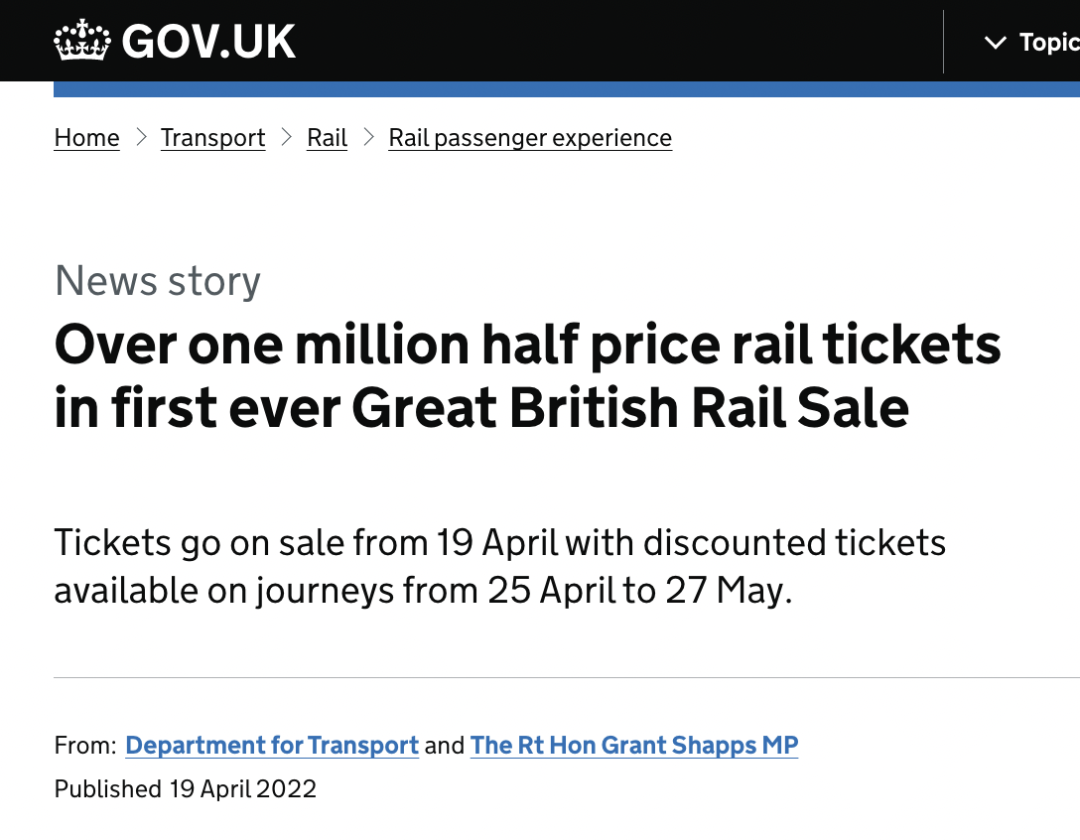The image size is (1080, 840).
Task: Click the GOV.UK wordmark text
Action: click(x=209, y=42)
